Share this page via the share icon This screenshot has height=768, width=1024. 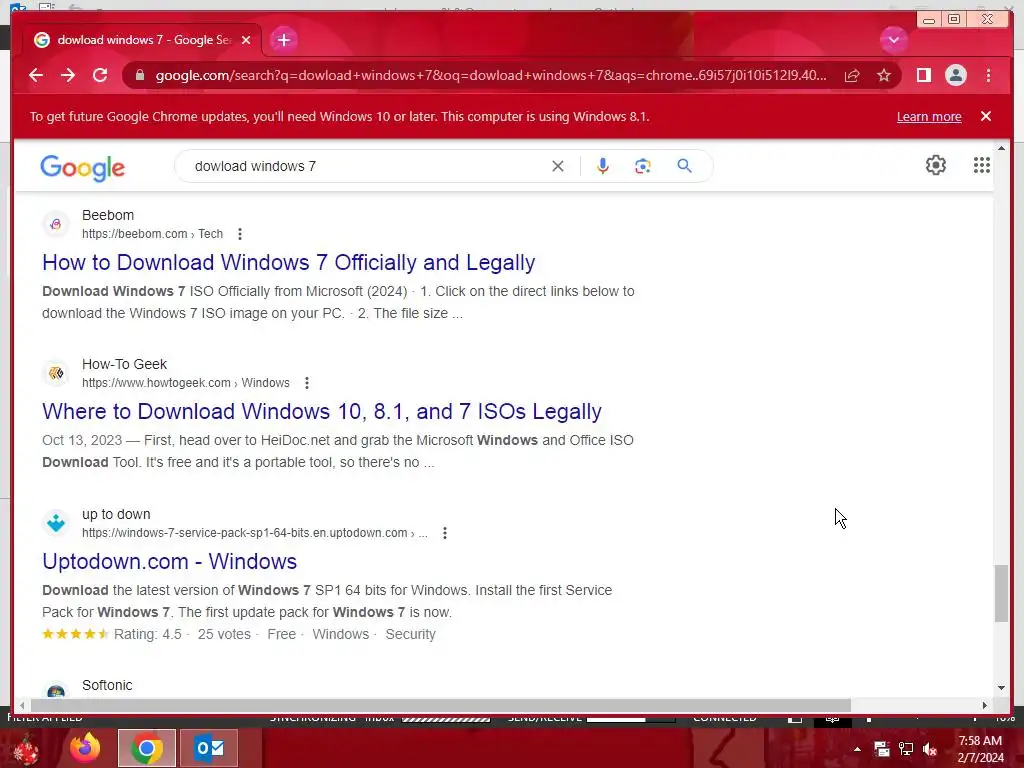click(852, 75)
